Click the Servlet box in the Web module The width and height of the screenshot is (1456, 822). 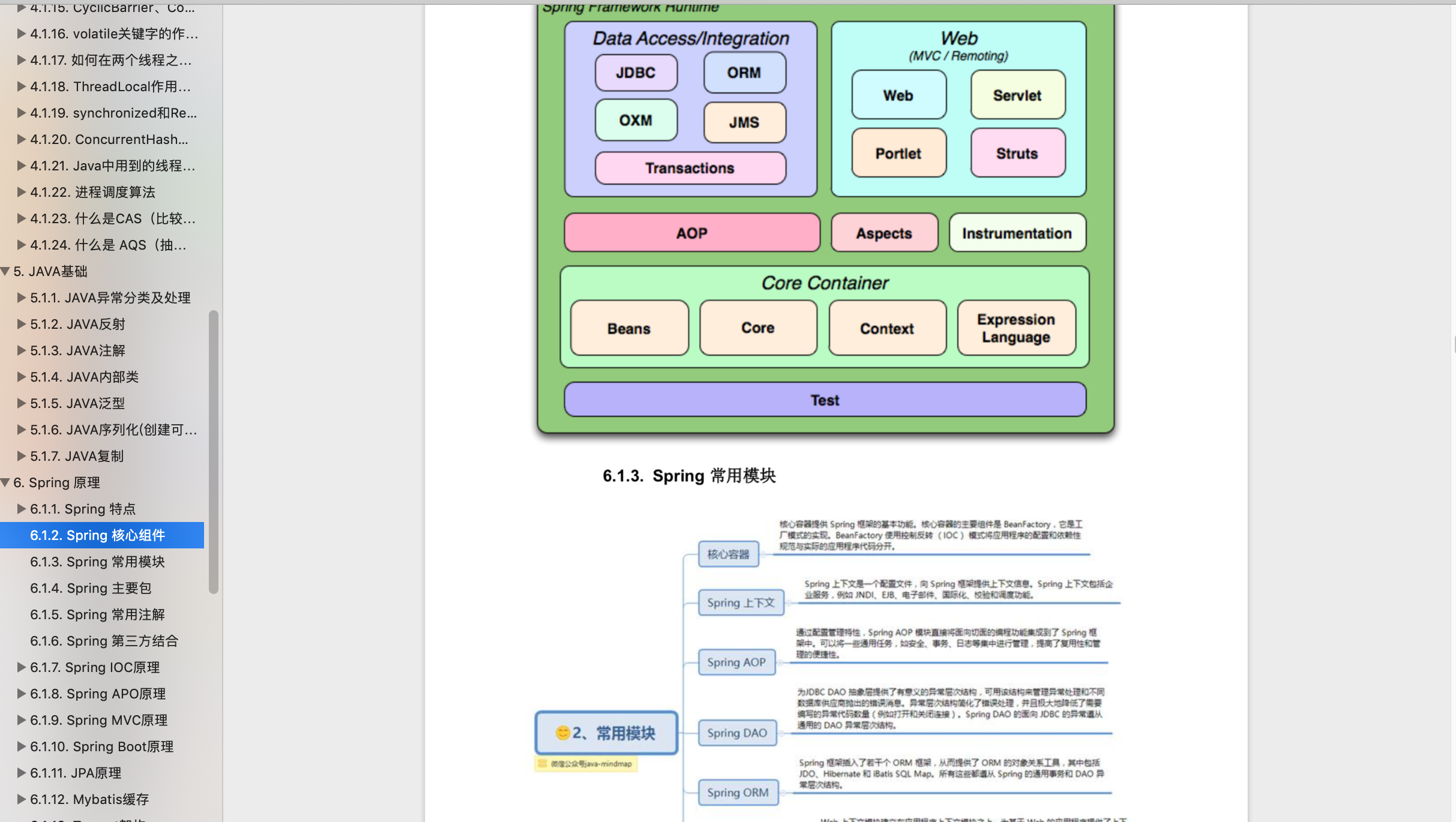pos(1018,95)
